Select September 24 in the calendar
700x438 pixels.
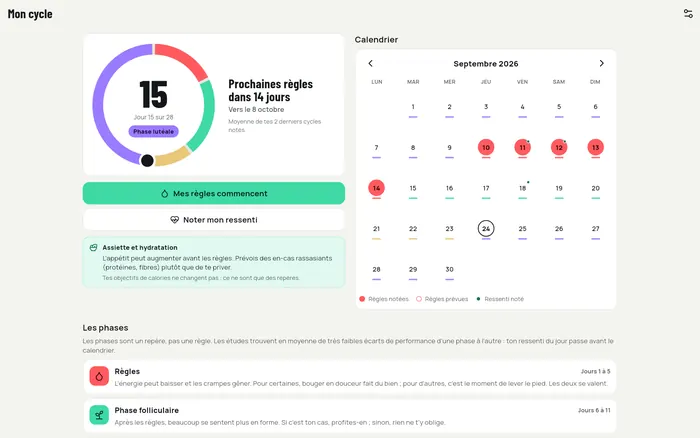[x=486, y=229]
